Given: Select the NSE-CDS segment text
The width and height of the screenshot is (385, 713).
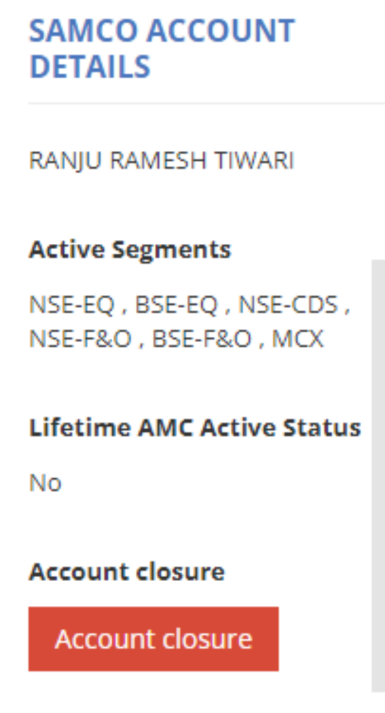Looking at the screenshot, I should coord(288,304).
